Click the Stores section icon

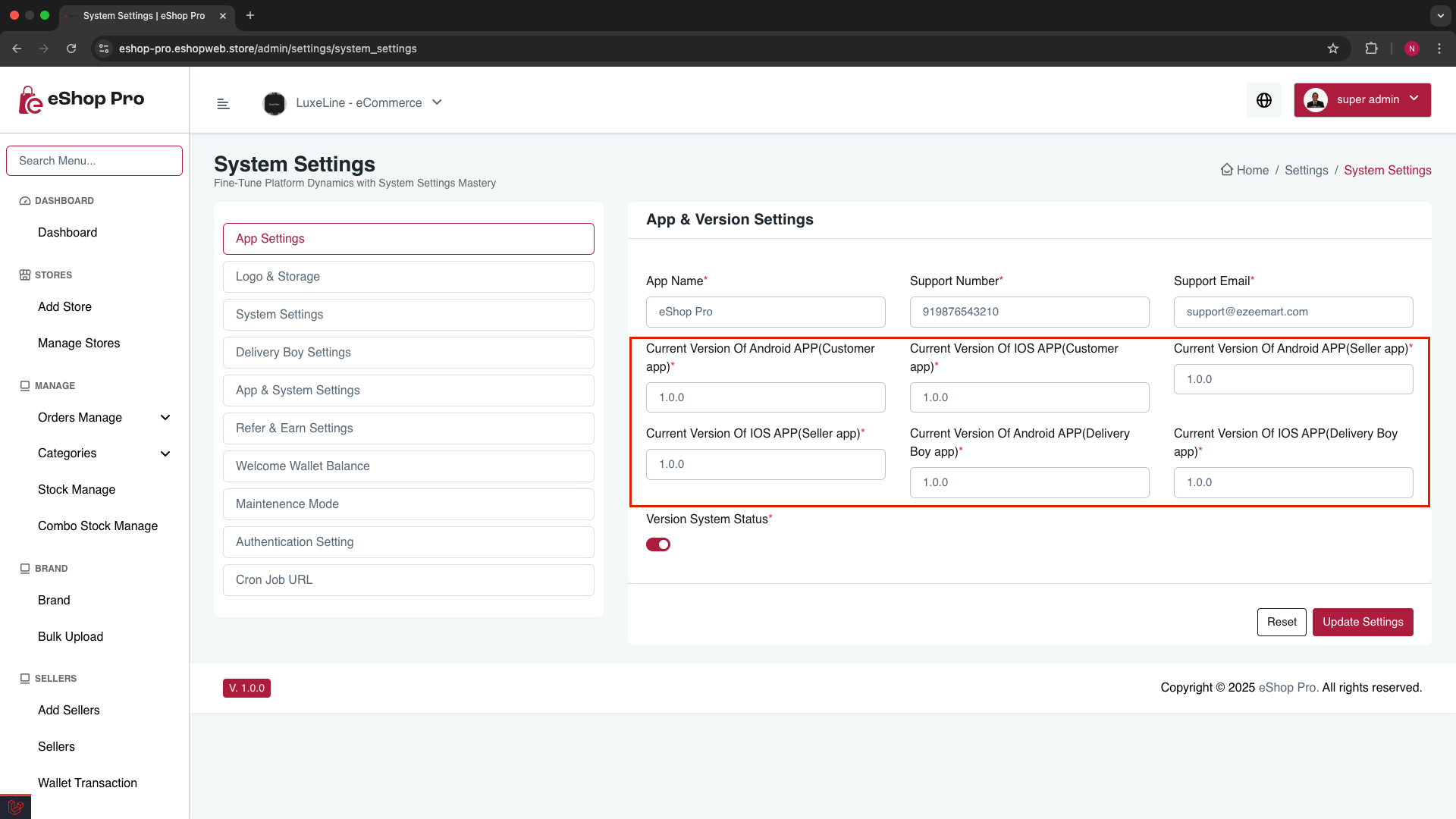(24, 274)
